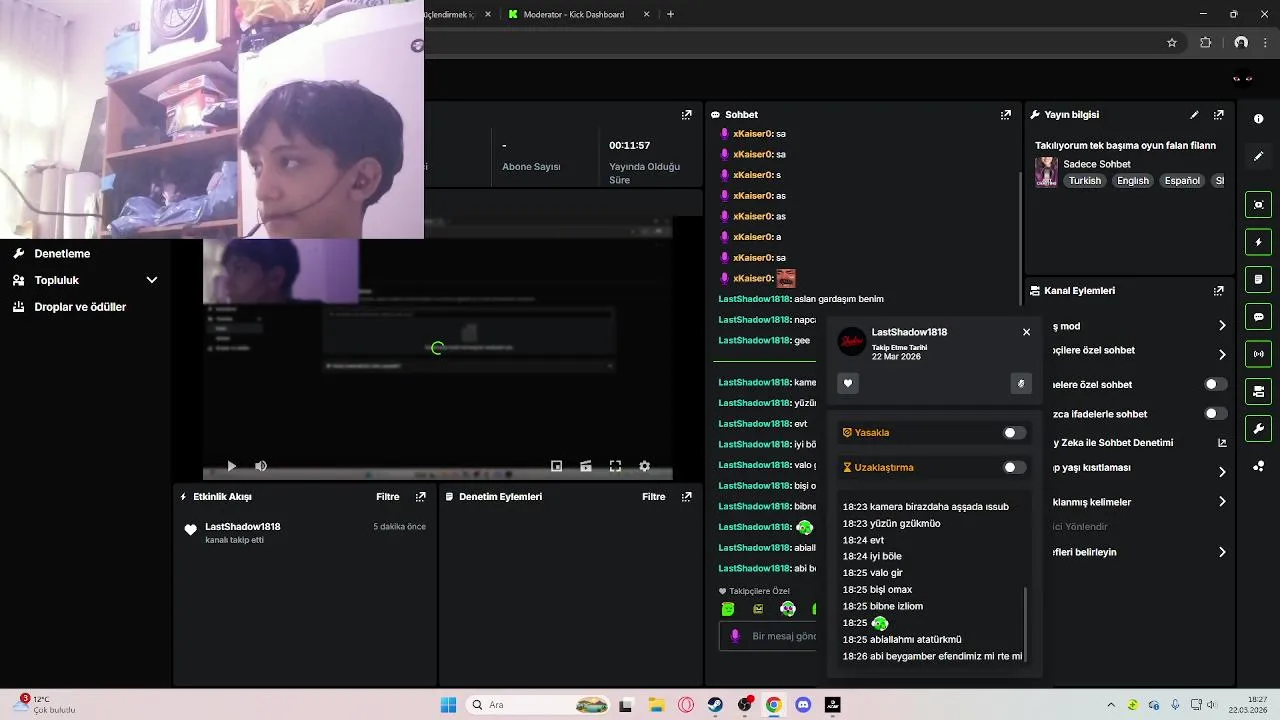Click the play button on the stream preview
This screenshot has width=1280, height=720.
coord(232,466)
